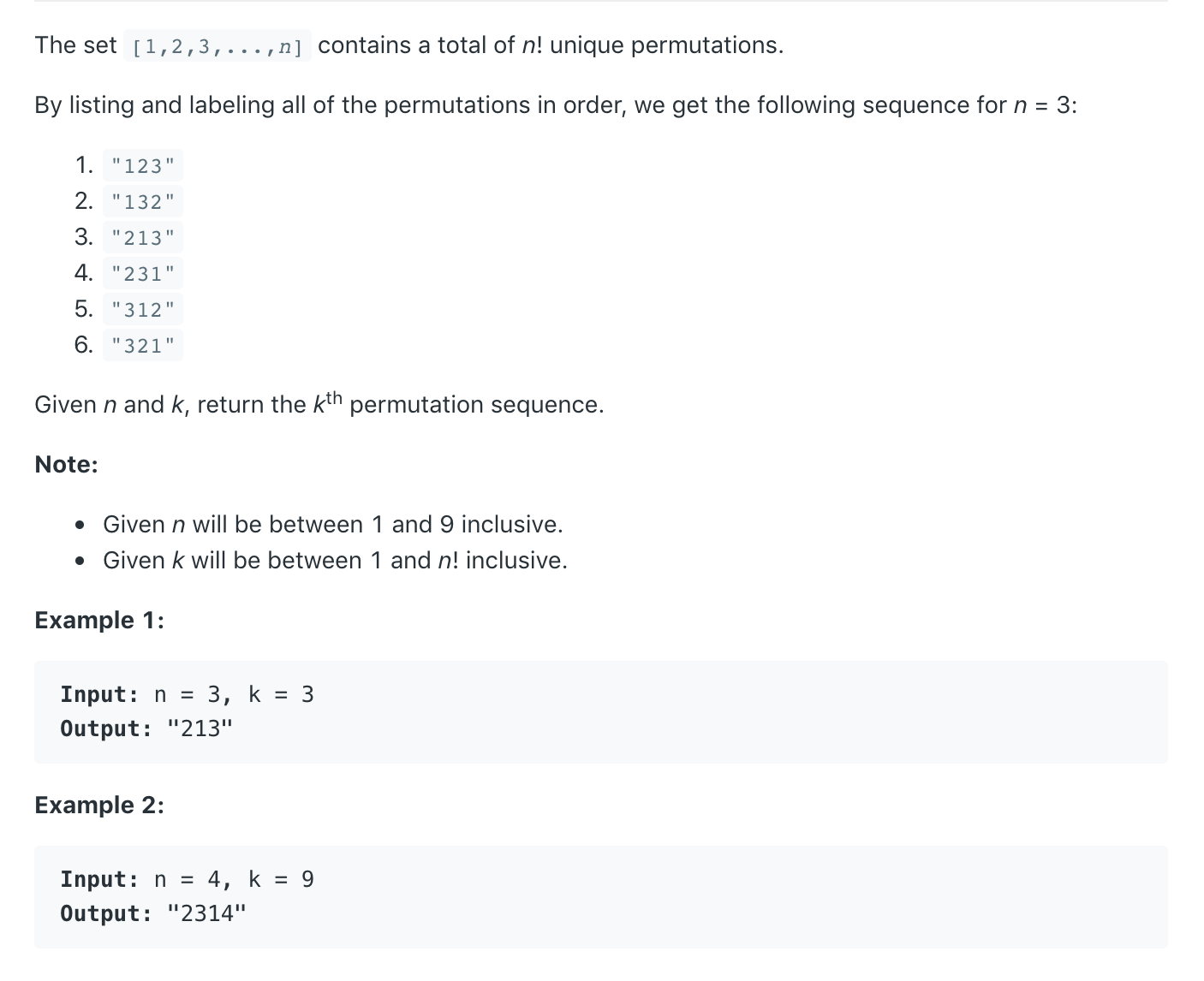Click the Example 1 input line n = 3
The width and height of the screenshot is (1204, 981).
coord(187,694)
